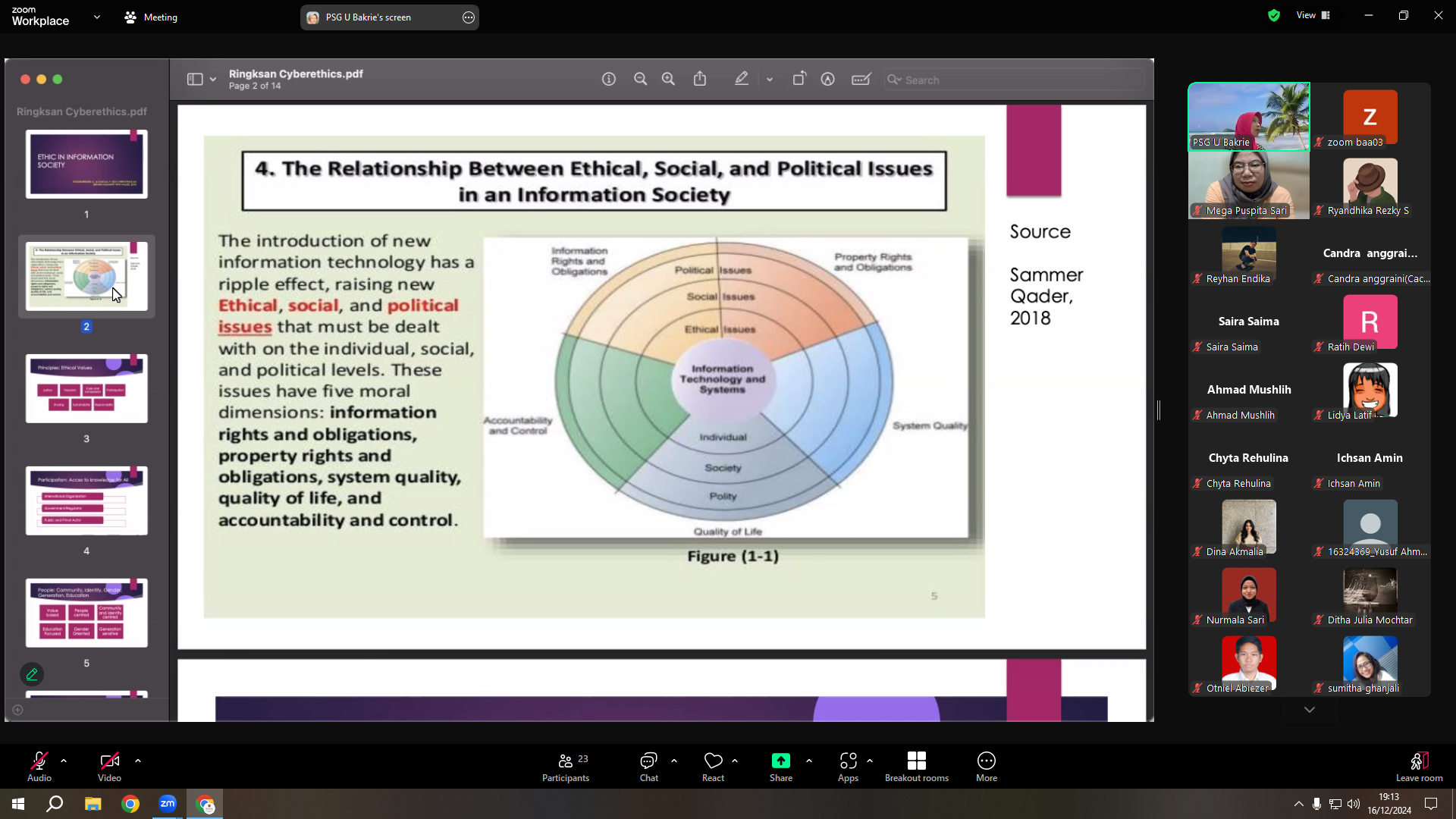Open Breakout rooms
The height and width of the screenshot is (819, 1456).
tap(917, 767)
